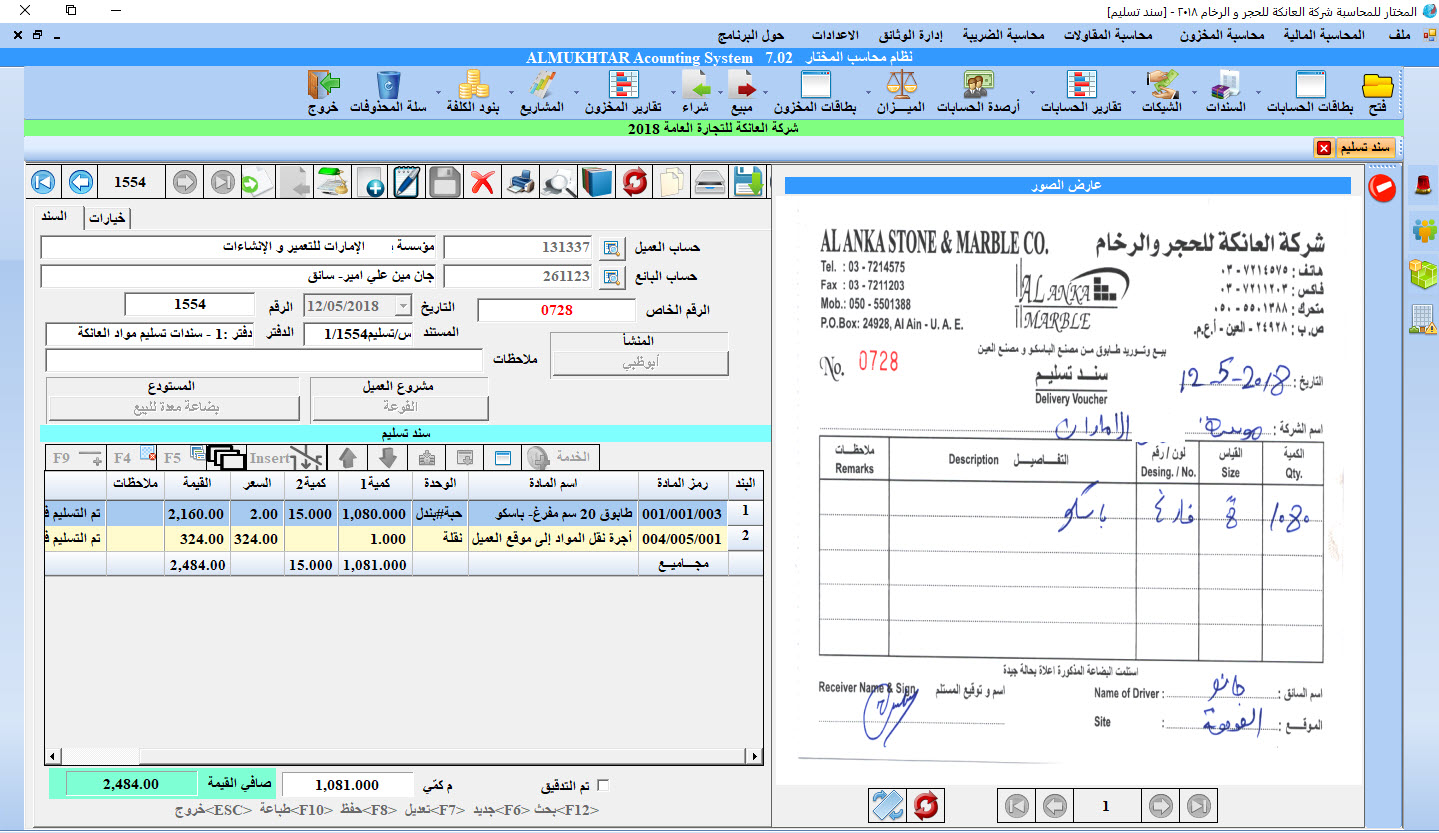The width and height of the screenshot is (1439, 833).
Task: Tick the تم التدقيق checkbox
Action: pos(602,786)
